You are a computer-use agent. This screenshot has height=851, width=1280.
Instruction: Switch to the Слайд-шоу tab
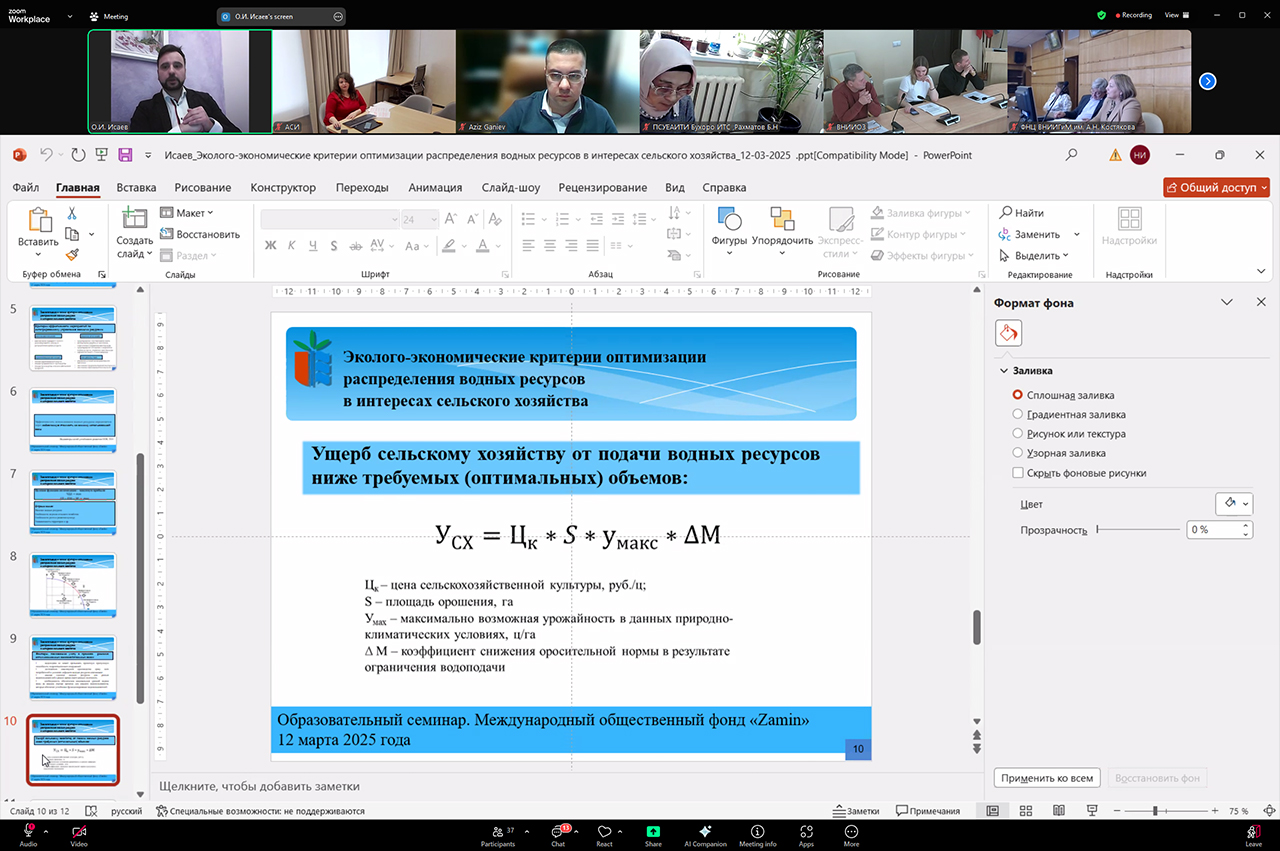coord(509,187)
